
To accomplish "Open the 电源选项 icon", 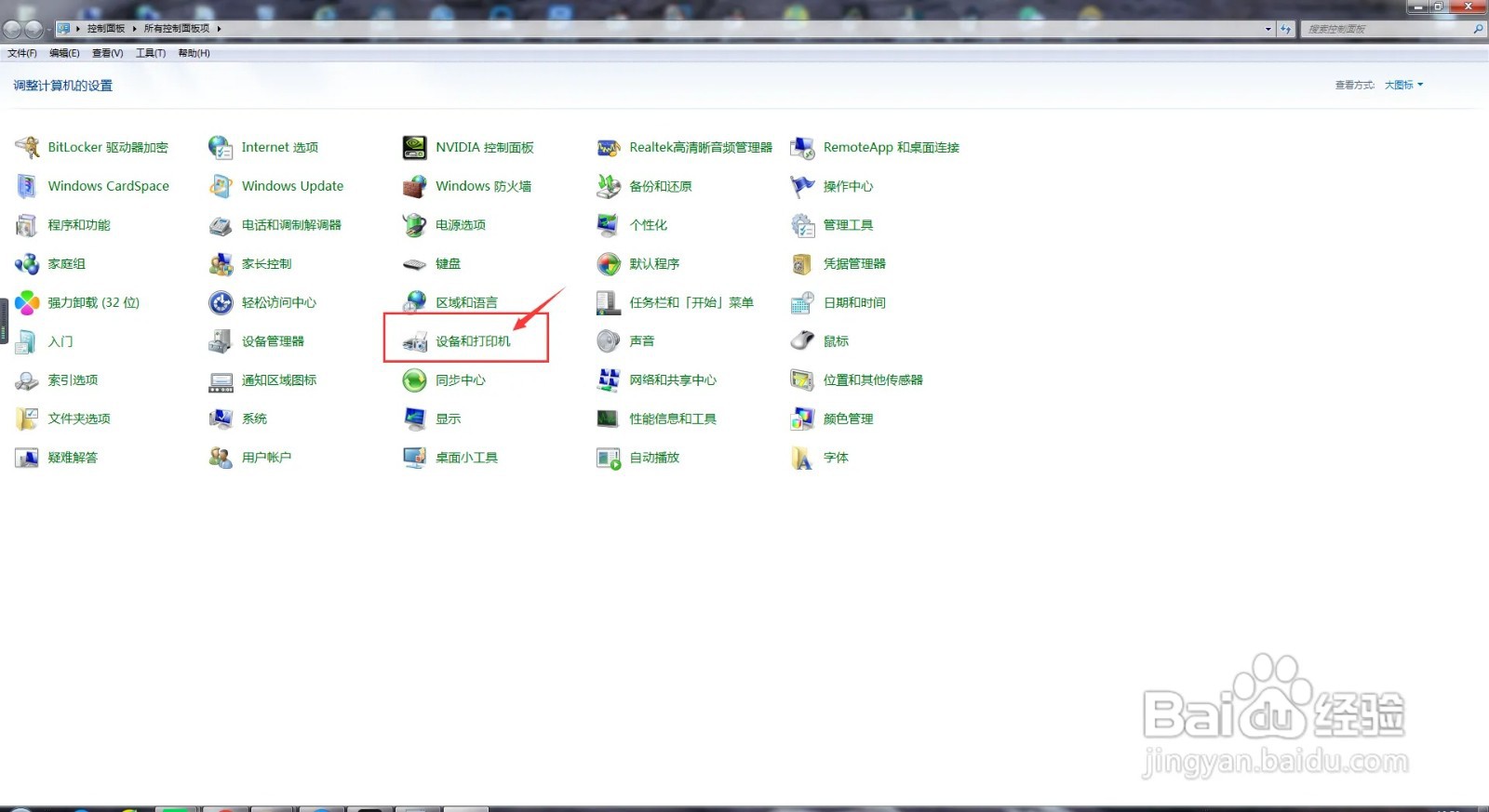I will coord(414,225).
